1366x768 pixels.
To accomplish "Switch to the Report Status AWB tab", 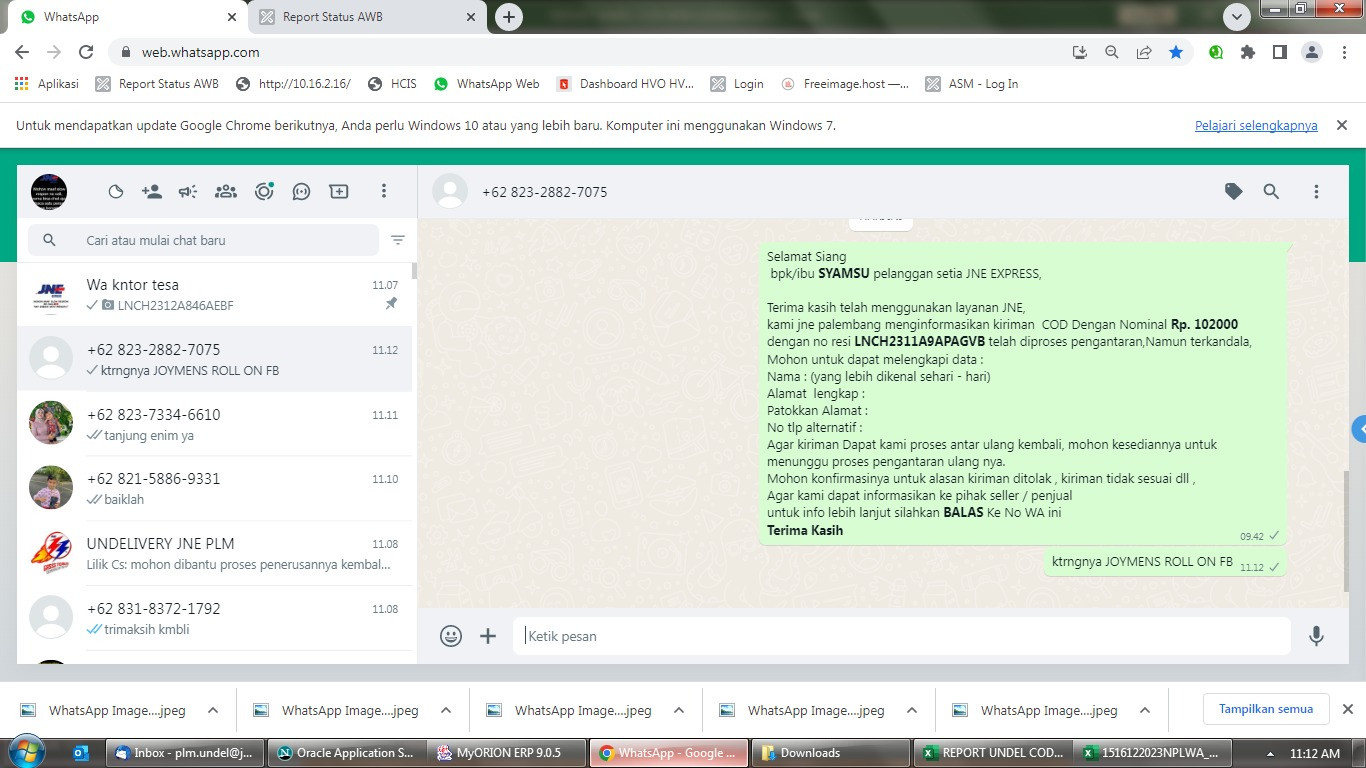I will click(x=366, y=17).
